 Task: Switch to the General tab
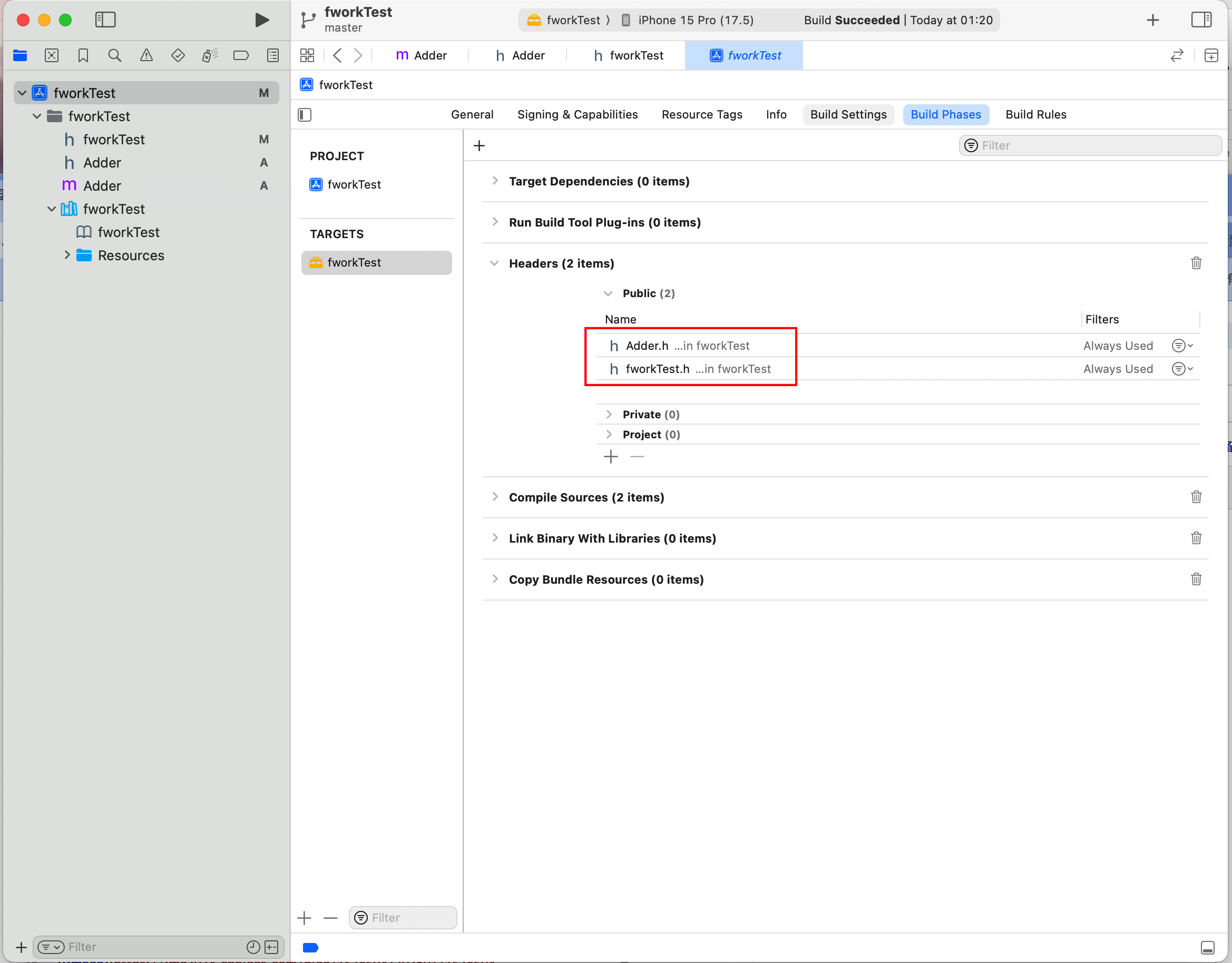(x=472, y=115)
